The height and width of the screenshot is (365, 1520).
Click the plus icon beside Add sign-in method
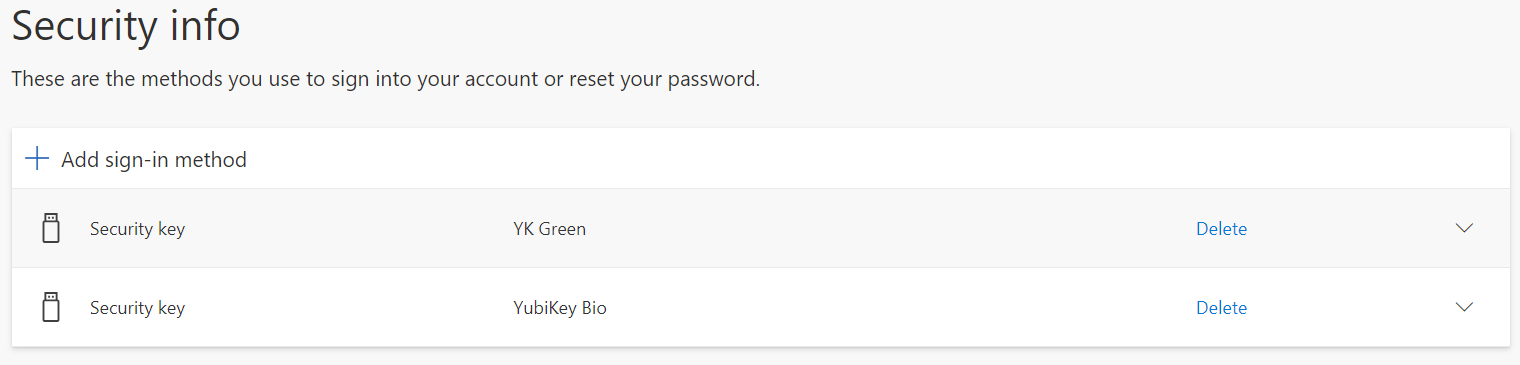pyautogui.click(x=37, y=159)
